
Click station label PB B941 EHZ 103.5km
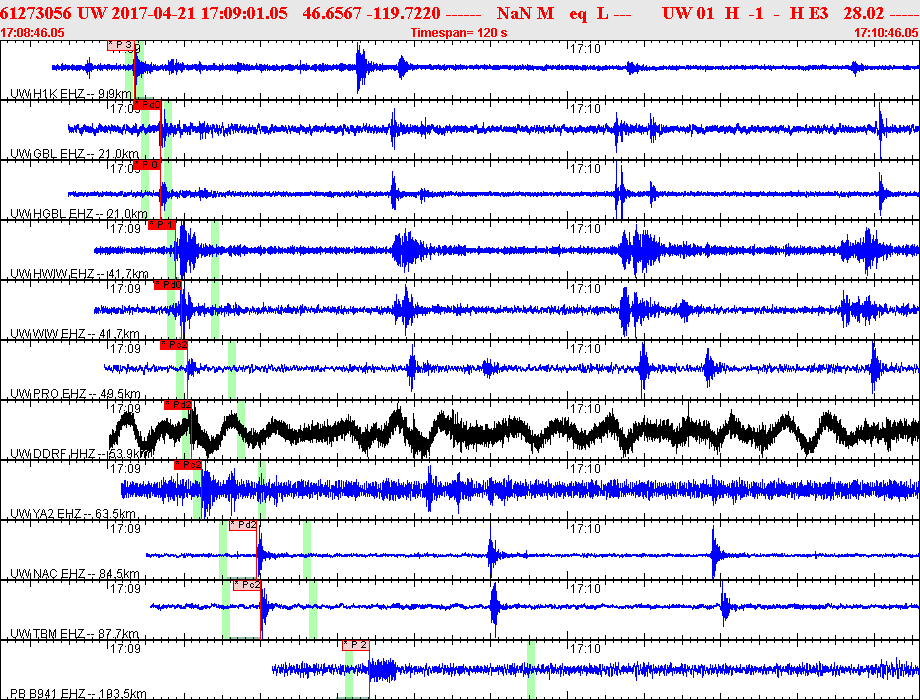(x=78, y=694)
